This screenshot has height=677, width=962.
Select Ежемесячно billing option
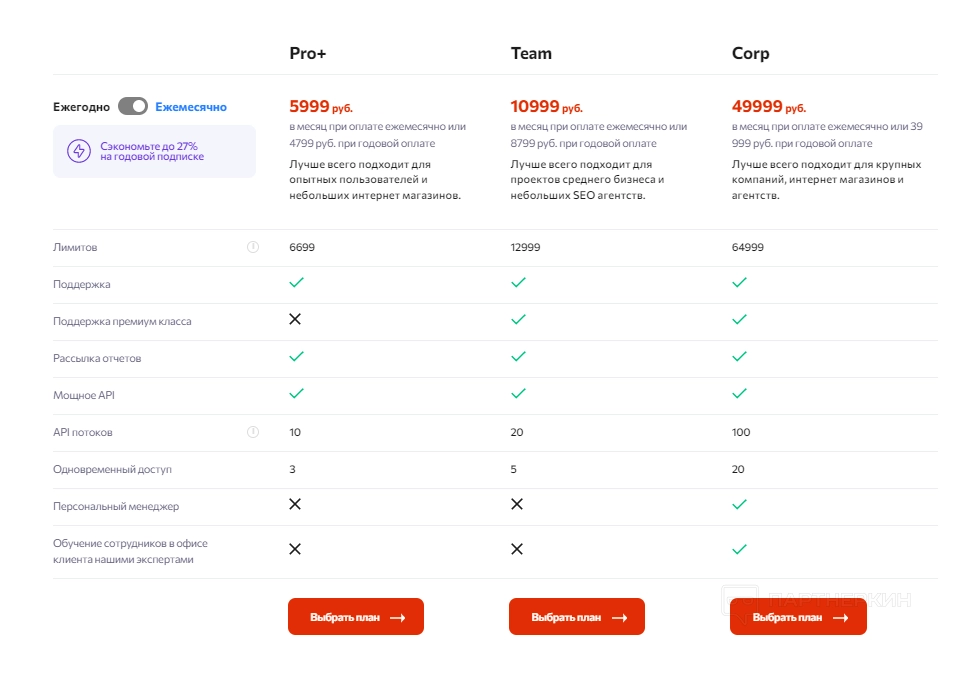coord(191,107)
